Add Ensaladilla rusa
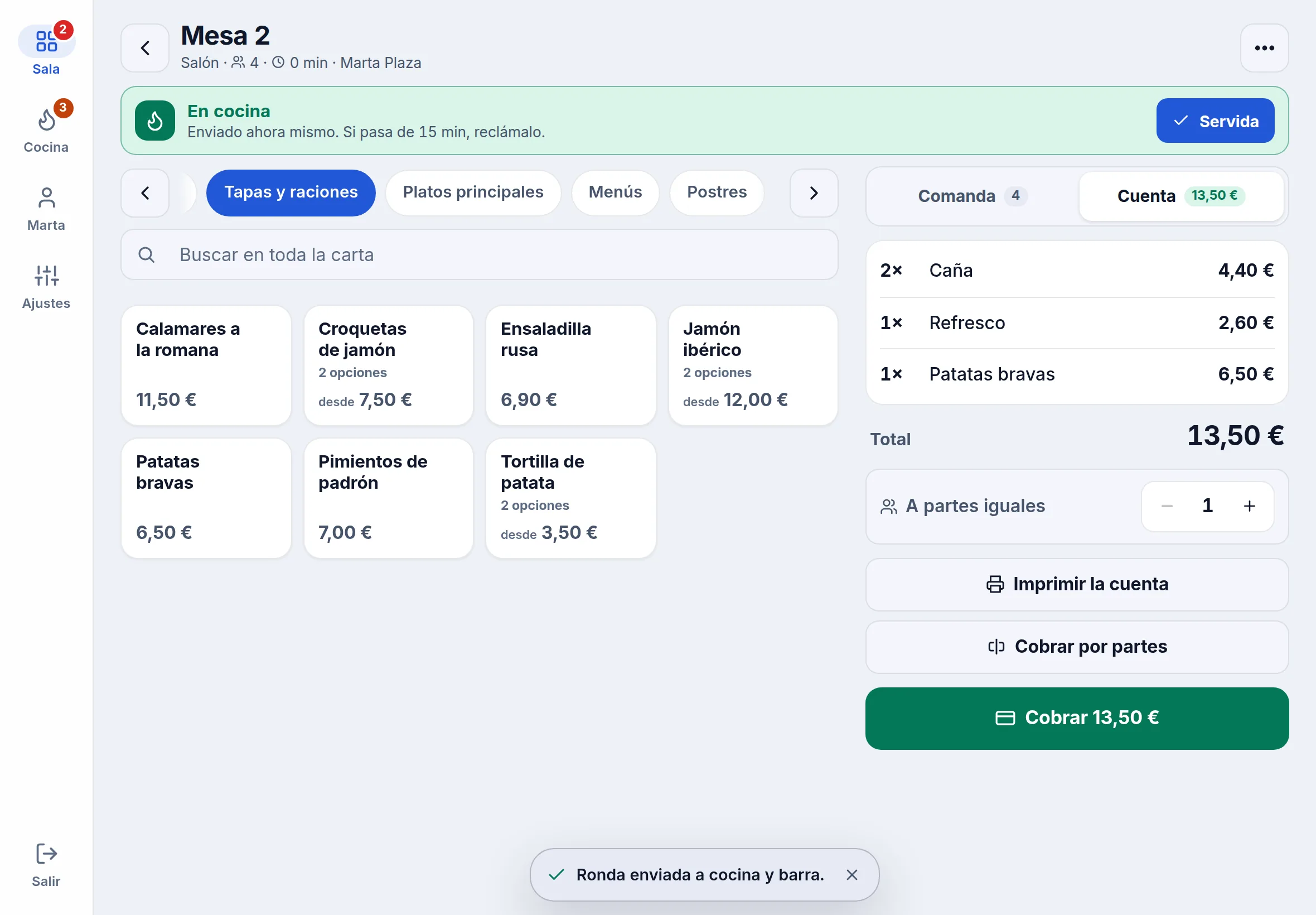This screenshot has height=915, width=1316. [570, 365]
